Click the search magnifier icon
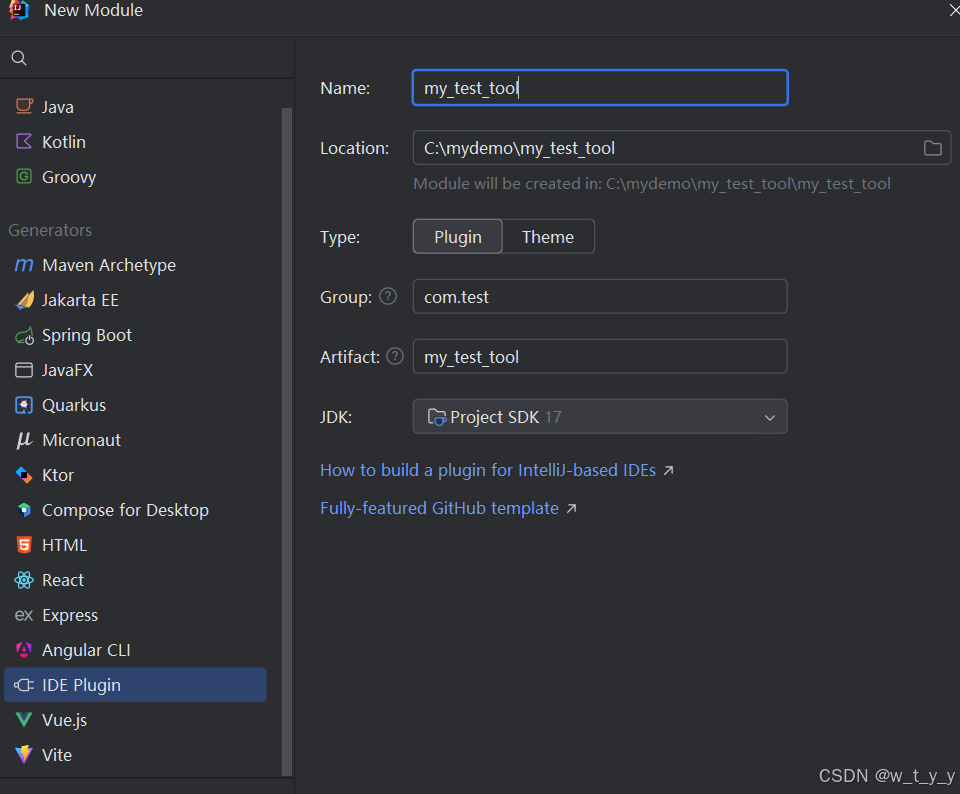This screenshot has height=794, width=960. click(19, 58)
